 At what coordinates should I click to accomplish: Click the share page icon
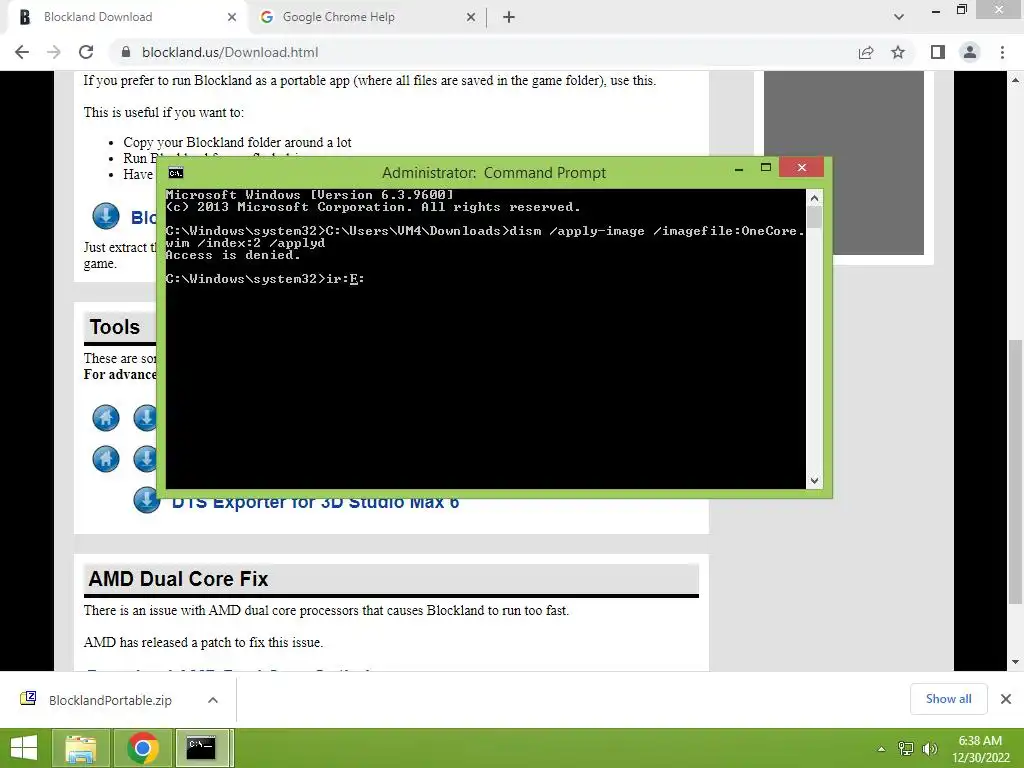866,52
